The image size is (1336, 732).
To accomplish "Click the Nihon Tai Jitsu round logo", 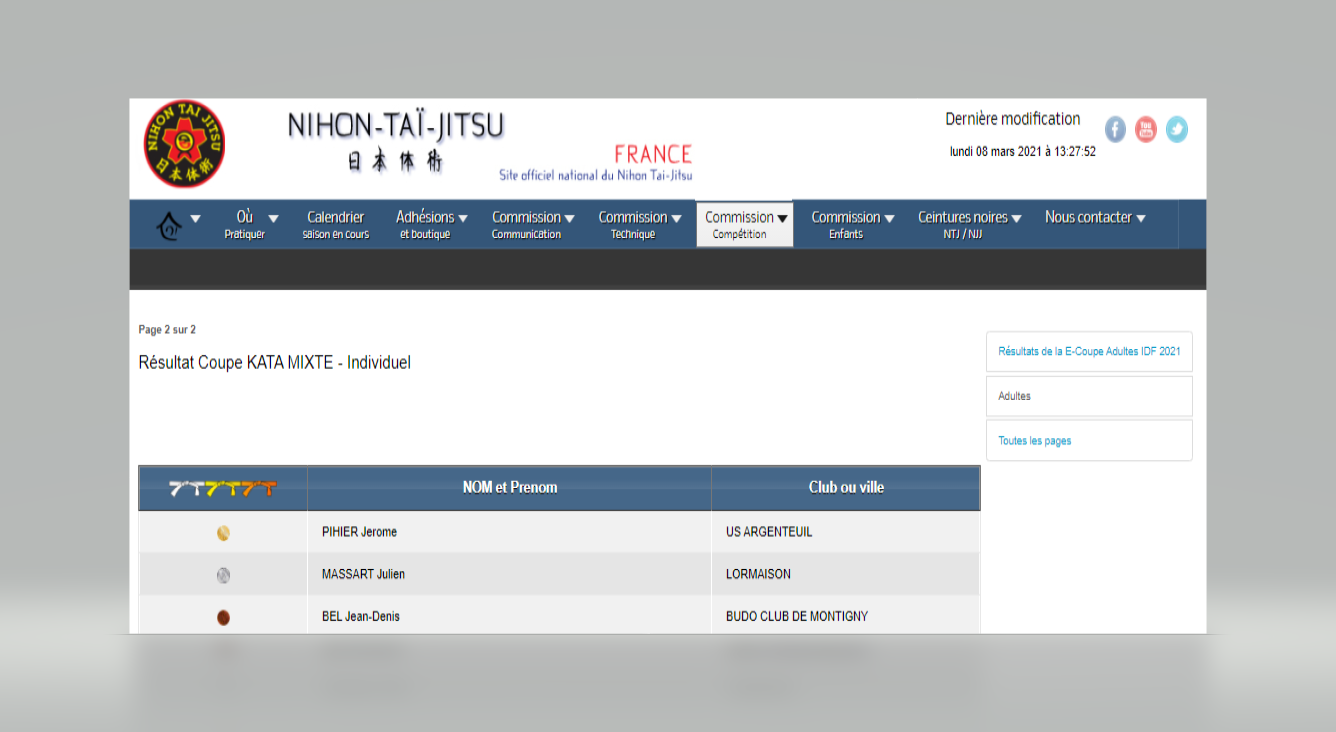I will click(184, 144).
